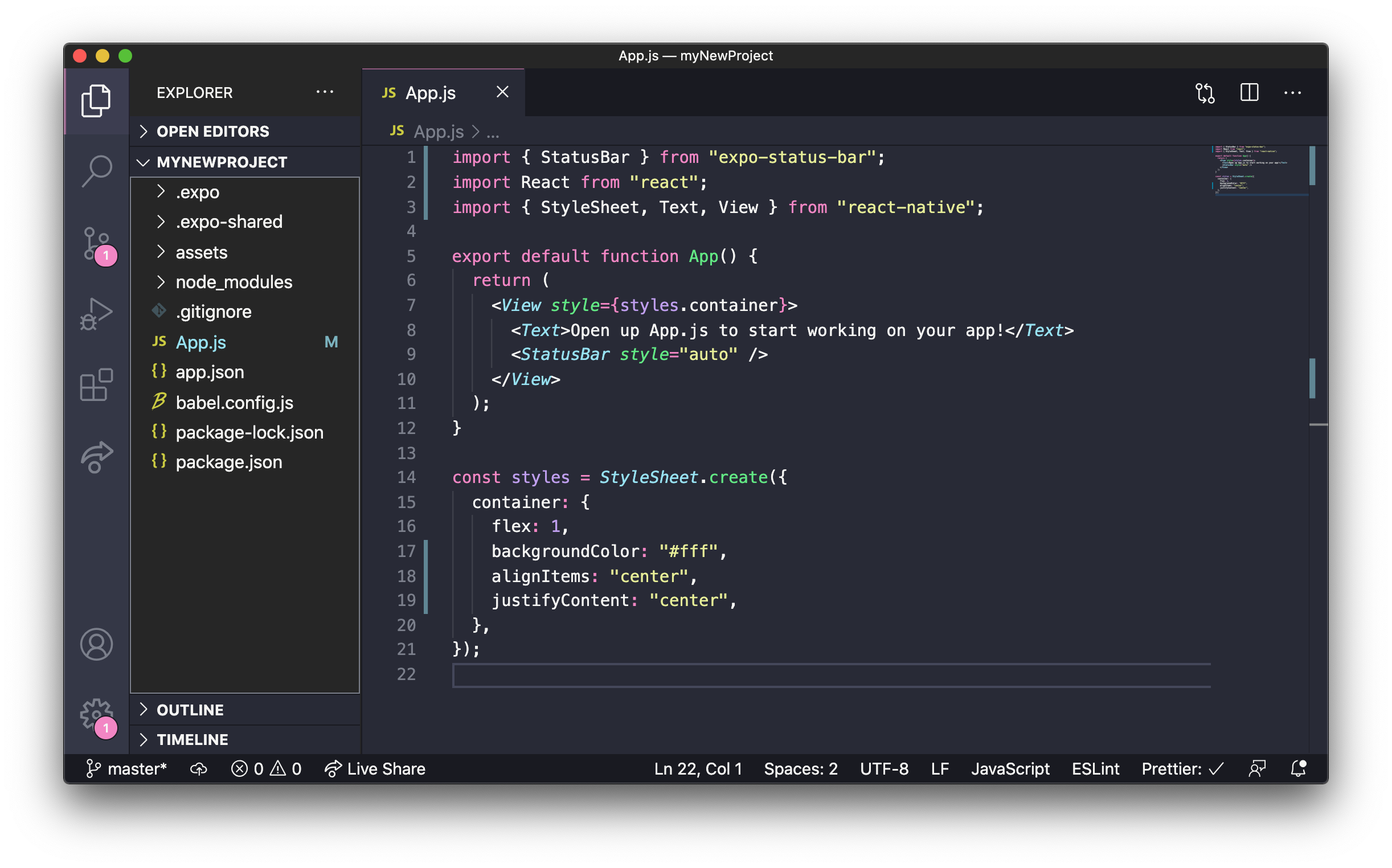Open the Run and Debug view
1392x868 pixels.
tap(96, 314)
